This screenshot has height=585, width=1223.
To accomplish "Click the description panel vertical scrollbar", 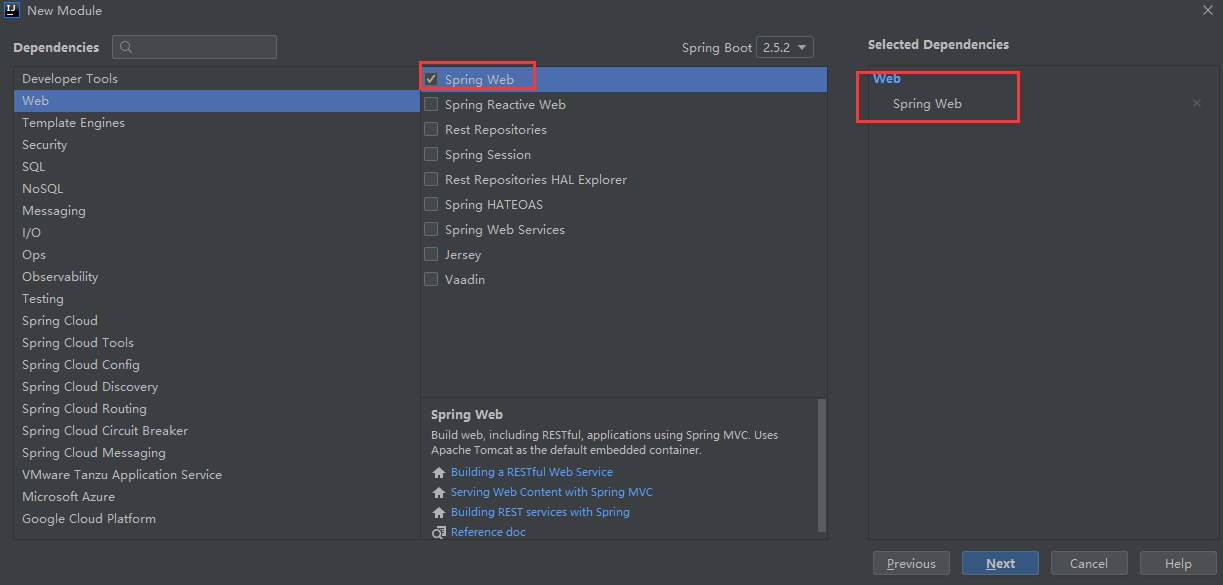I will point(822,465).
